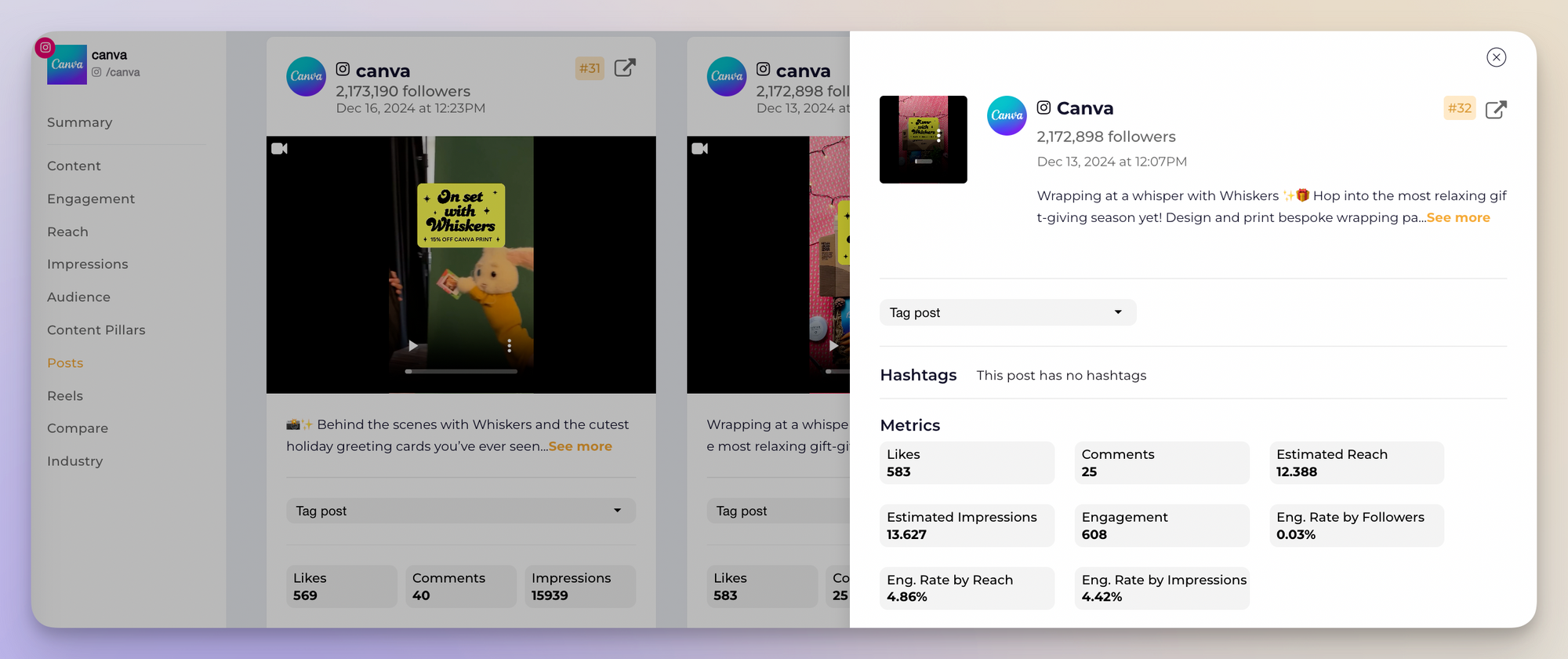Image resolution: width=1568 pixels, height=659 pixels.
Task: Open Tag post dropdown in detail panel
Action: (1007, 312)
